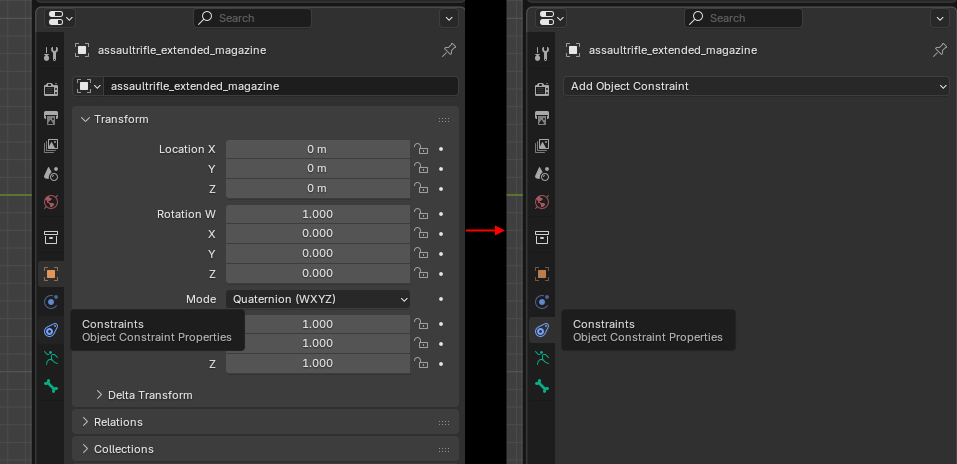The image size is (957, 464).
Task: Pin the right properties panel
Action: (x=940, y=50)
